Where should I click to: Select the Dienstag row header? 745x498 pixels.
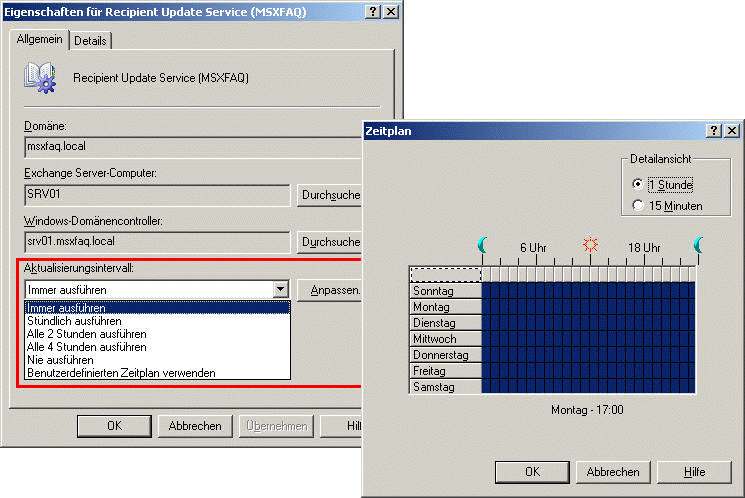pyautogui.click(x=446, y=323)
